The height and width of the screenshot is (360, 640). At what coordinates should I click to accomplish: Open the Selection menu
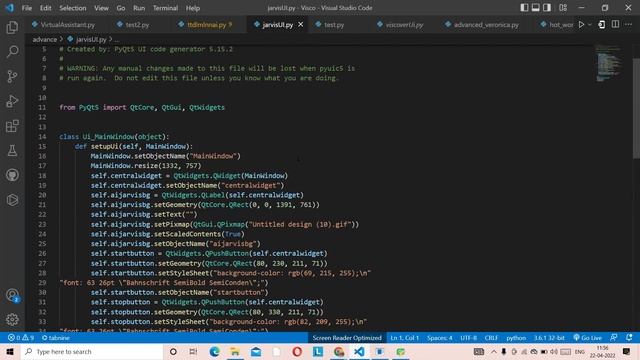point(73,8)
